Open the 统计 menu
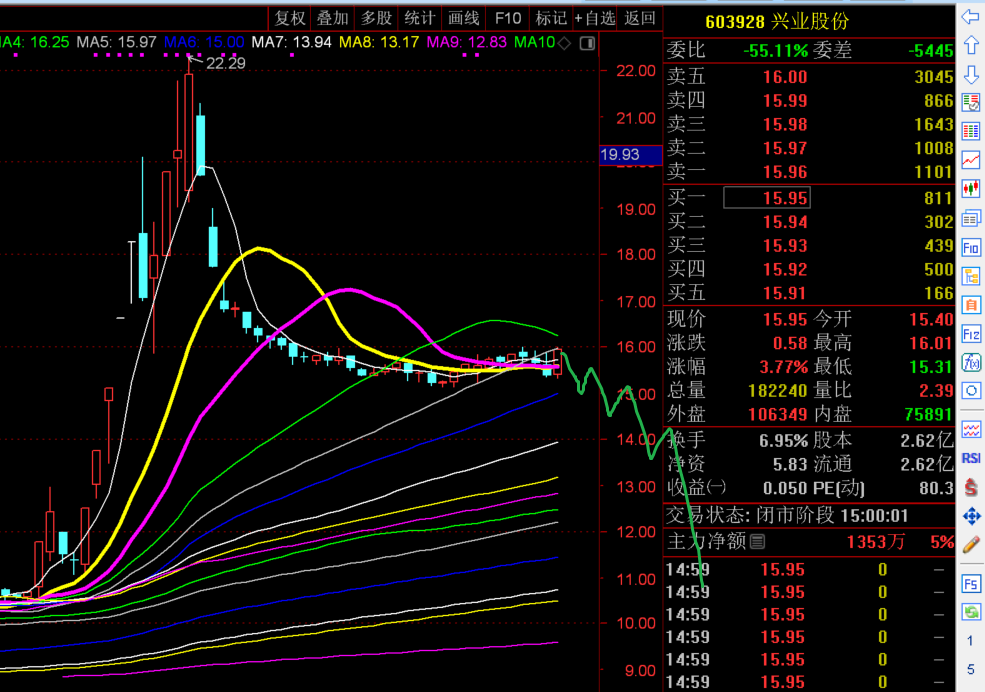The height and width of the screenshot is (692, 985). tap(420, 19)
